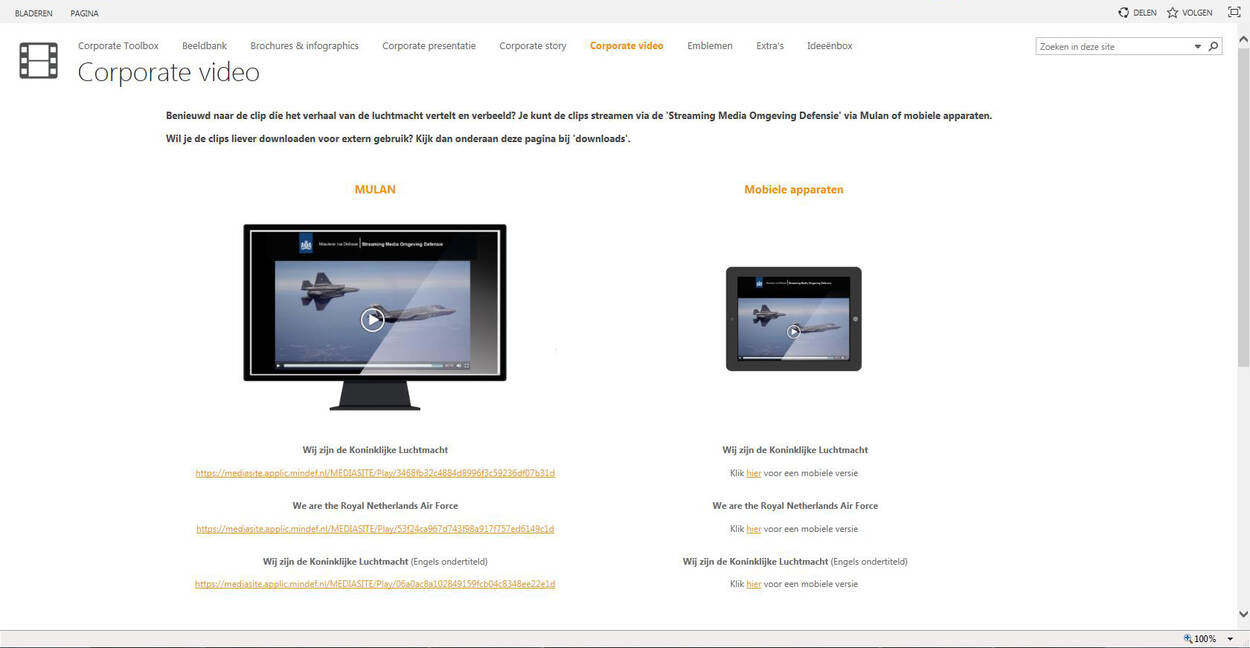Go to the Beeldbank navigation item
Screen dimensions: 1250x648
tap(204, 46)
